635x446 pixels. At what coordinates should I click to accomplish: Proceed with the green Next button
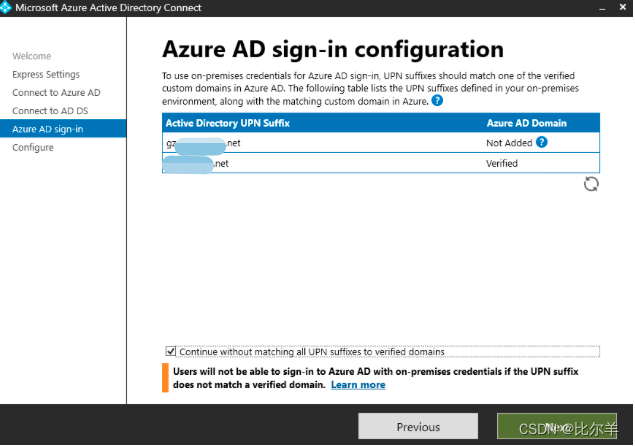coord(557,426)
